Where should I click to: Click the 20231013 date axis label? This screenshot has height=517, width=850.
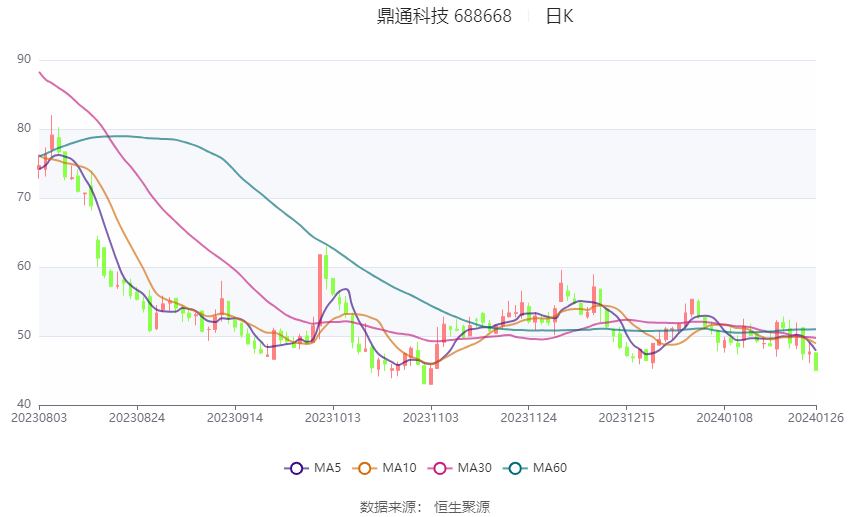[333, 418]
